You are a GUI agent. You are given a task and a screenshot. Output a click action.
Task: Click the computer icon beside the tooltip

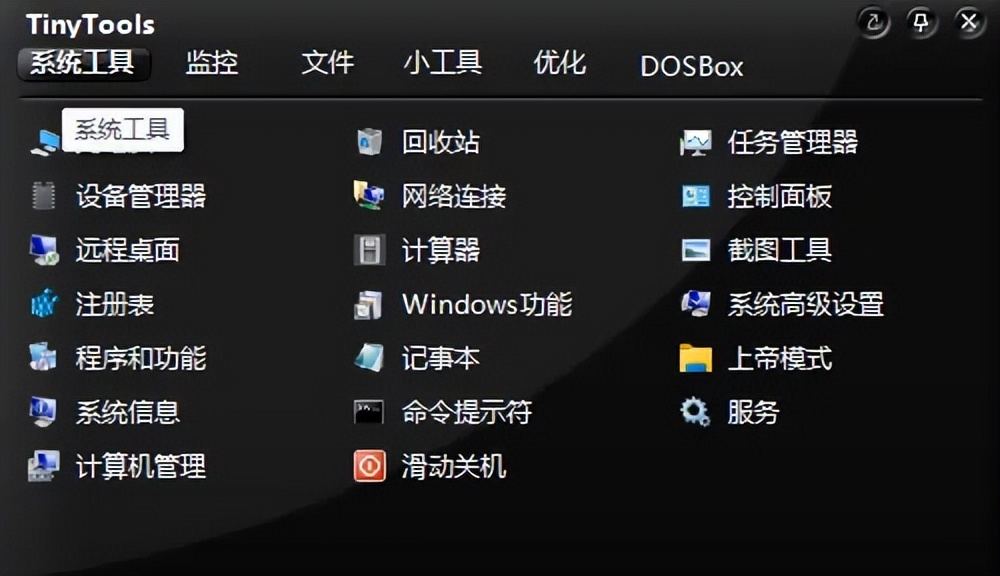coord(45,142)
